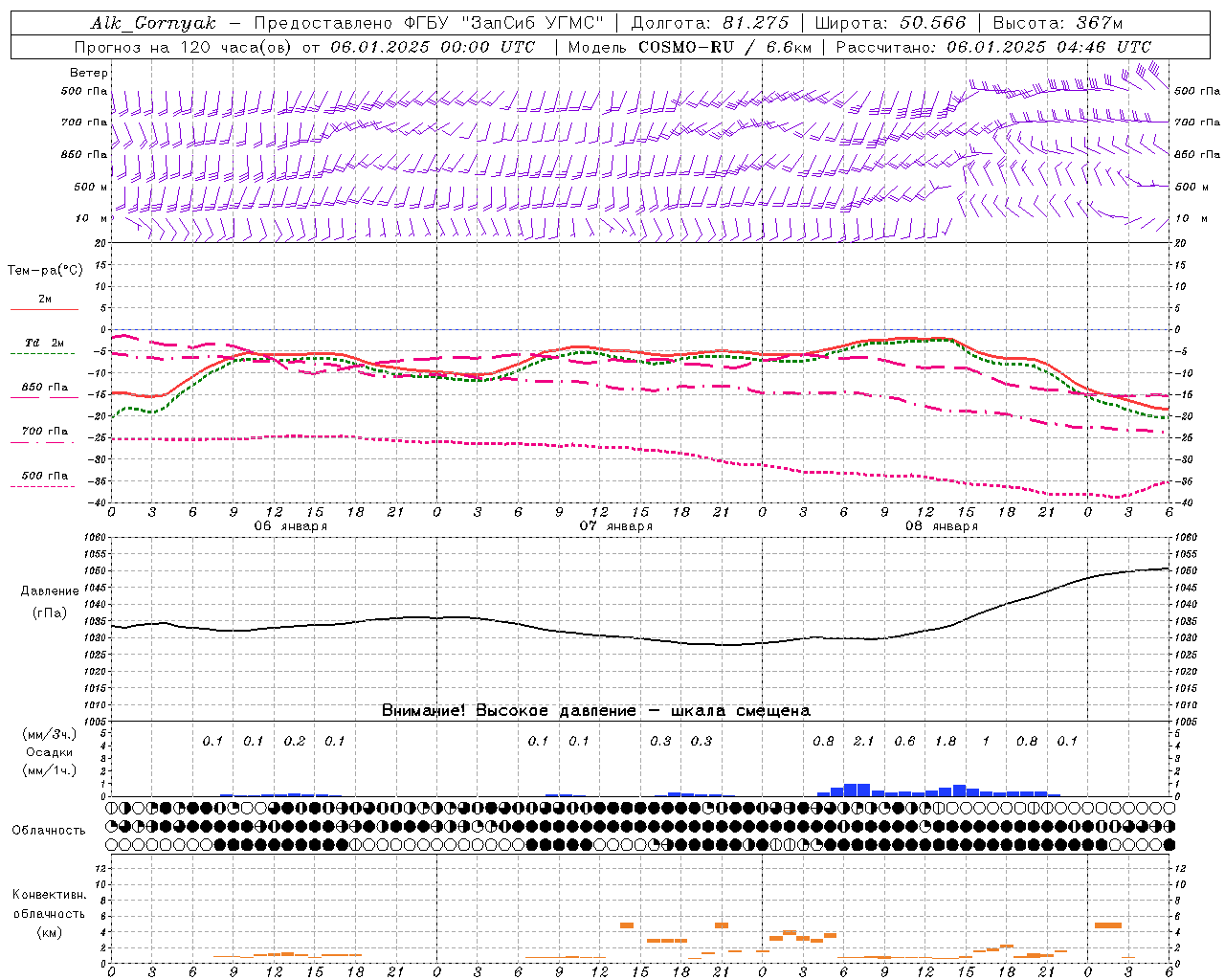Click the computed time Рассчитано: 06.01.2025 04:46 UTC
The width and height of the screenshot is (1225, 980).
[x=993, y=47]
